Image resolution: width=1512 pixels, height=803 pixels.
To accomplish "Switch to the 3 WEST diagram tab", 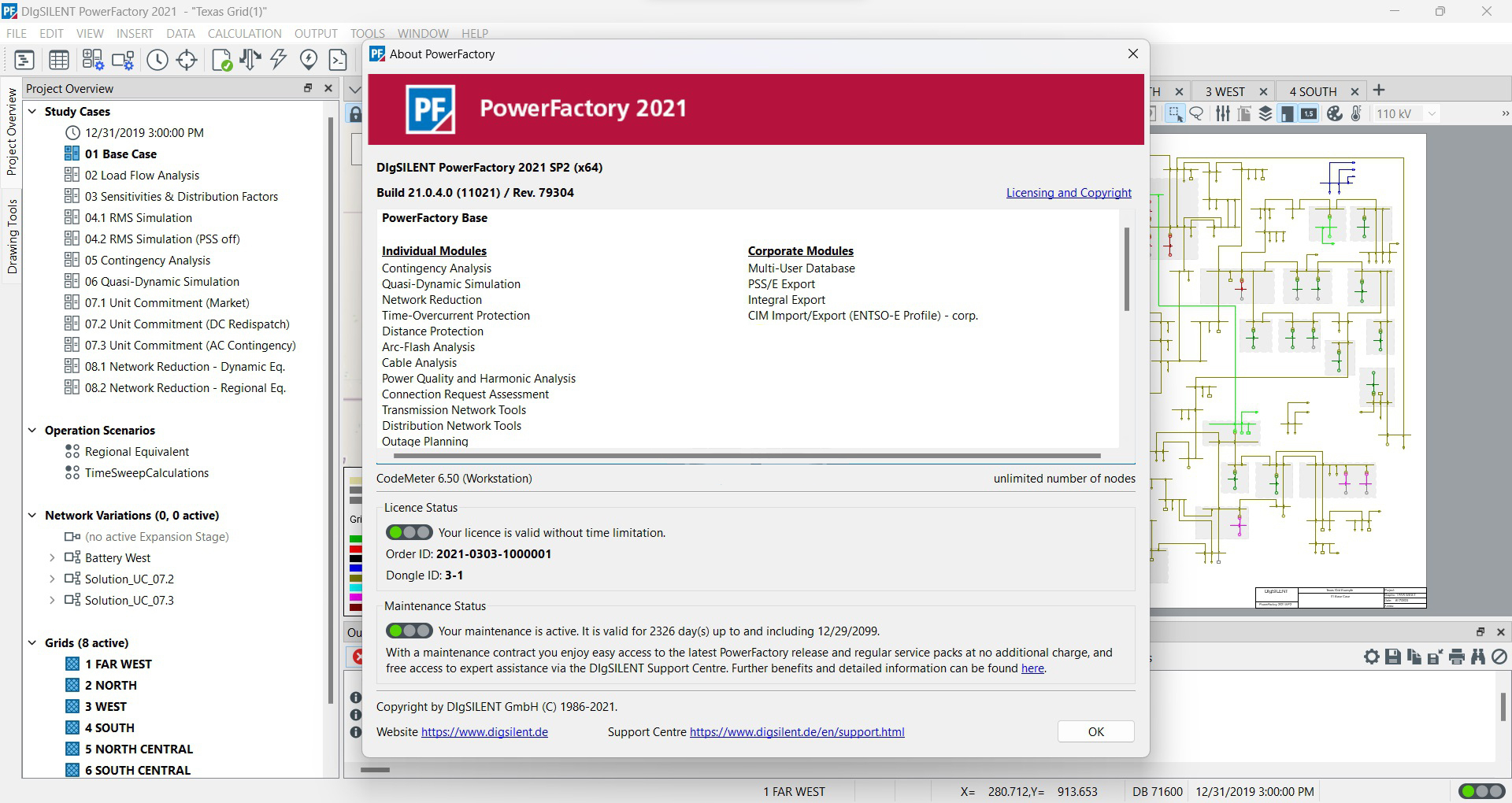I will pos(1225,91).
